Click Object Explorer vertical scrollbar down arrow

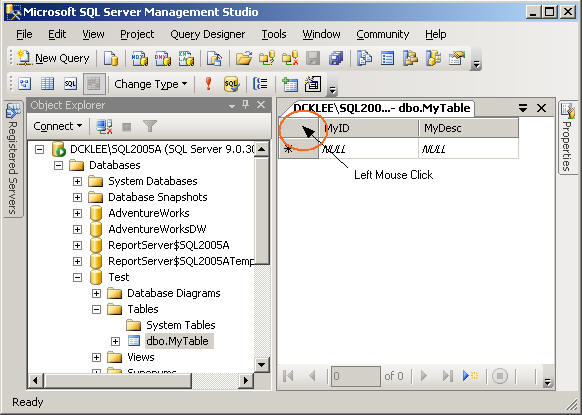(x=261, y=365)
